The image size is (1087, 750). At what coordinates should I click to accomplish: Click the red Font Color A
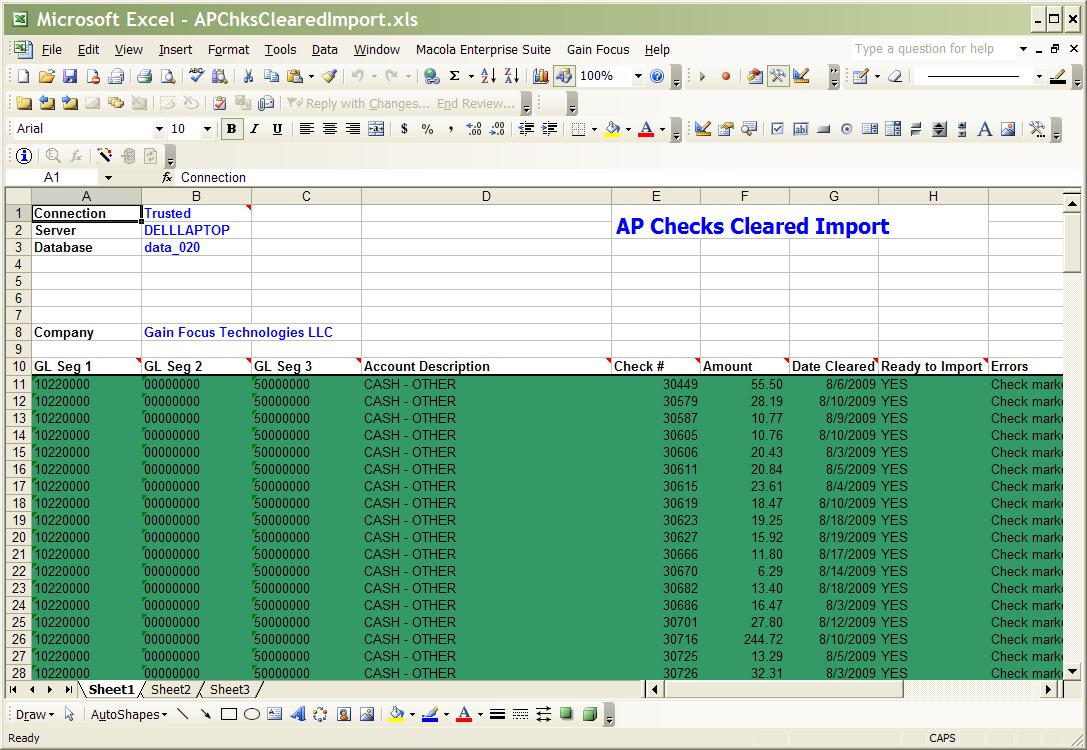pos(646,129)
